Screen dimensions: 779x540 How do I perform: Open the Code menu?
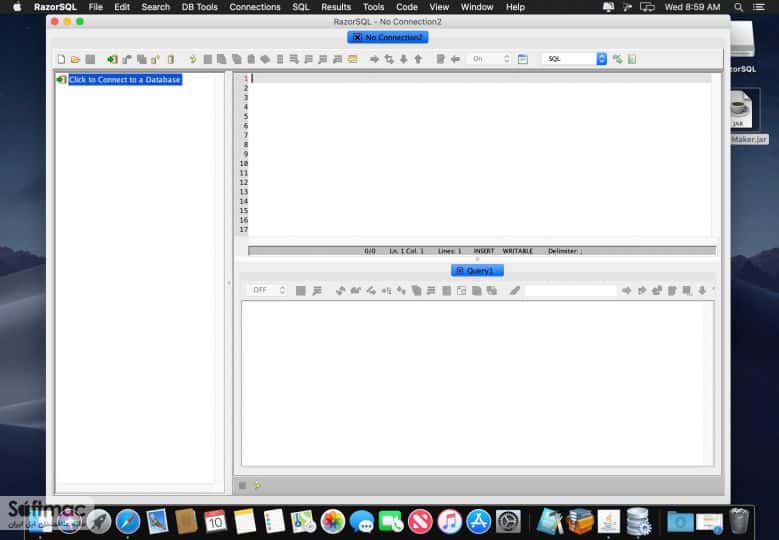tap(406, 7)
